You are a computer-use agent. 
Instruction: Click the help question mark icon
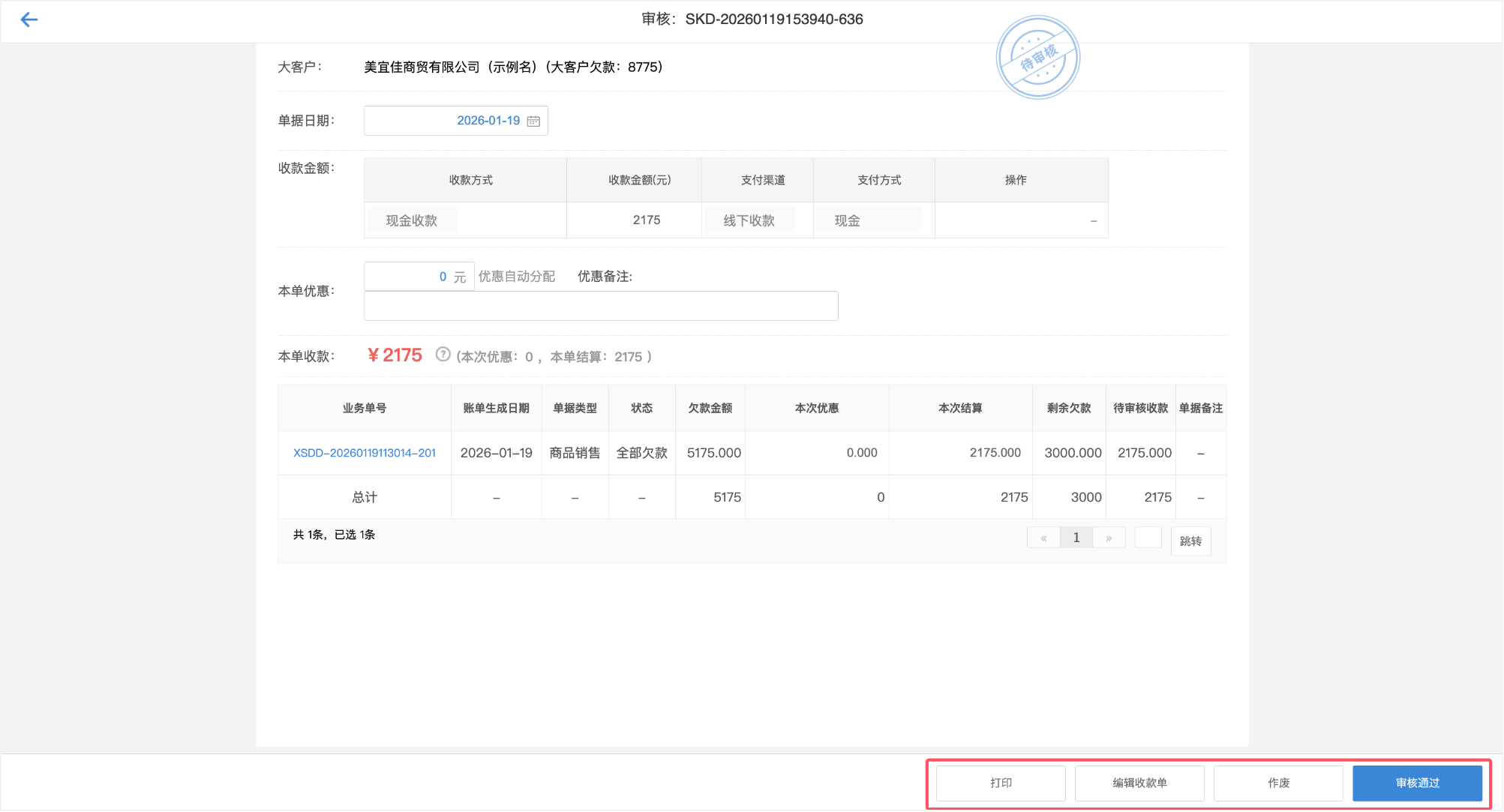pos(443,355)
